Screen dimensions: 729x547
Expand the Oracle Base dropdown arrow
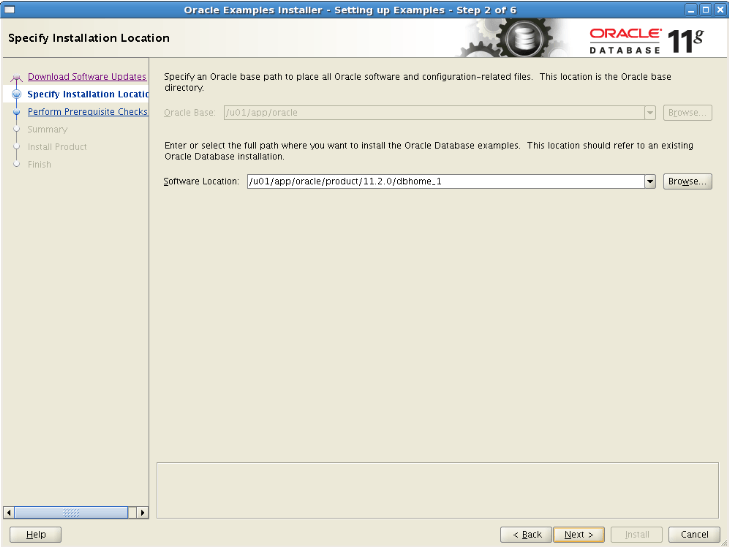click(650, 112)
